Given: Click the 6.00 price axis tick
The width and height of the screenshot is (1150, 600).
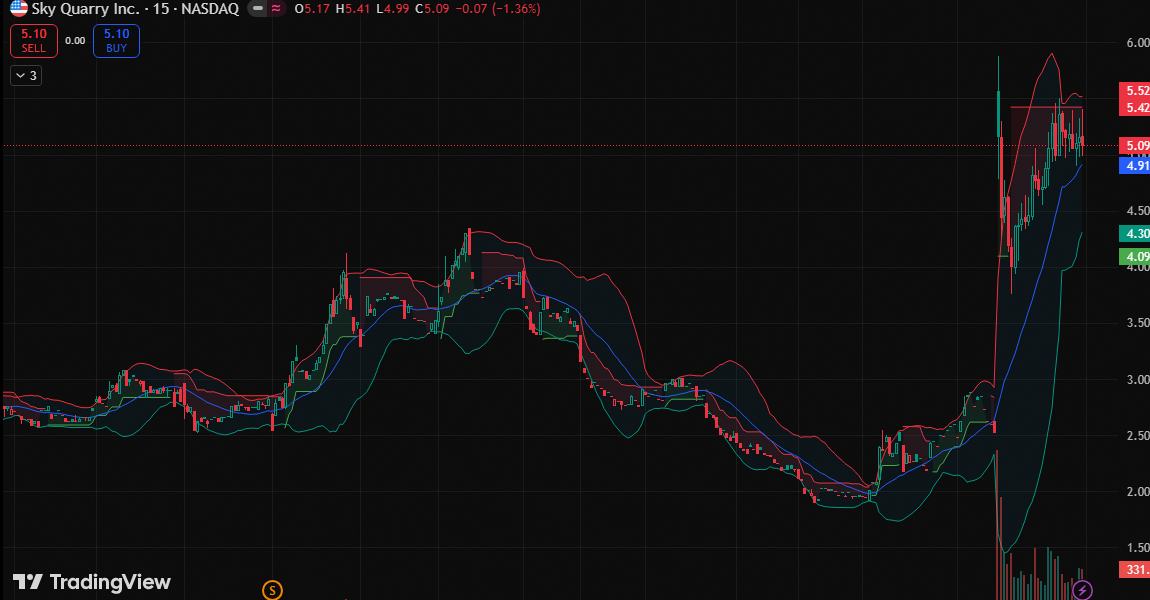Looking at the screenshot, I should (1138, 43).
